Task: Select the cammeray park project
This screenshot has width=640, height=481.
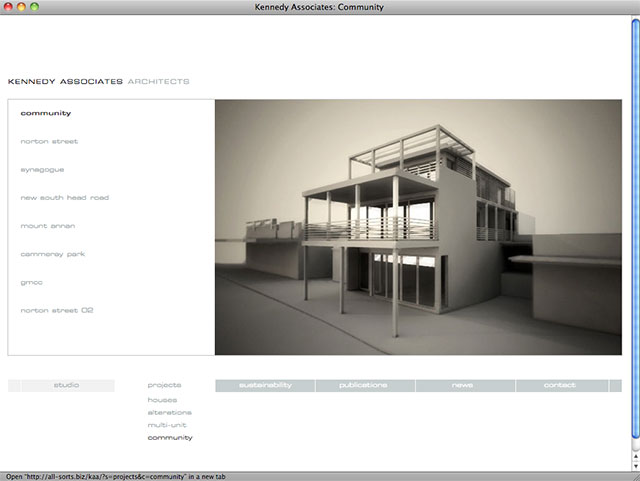Action: point(53,254)
